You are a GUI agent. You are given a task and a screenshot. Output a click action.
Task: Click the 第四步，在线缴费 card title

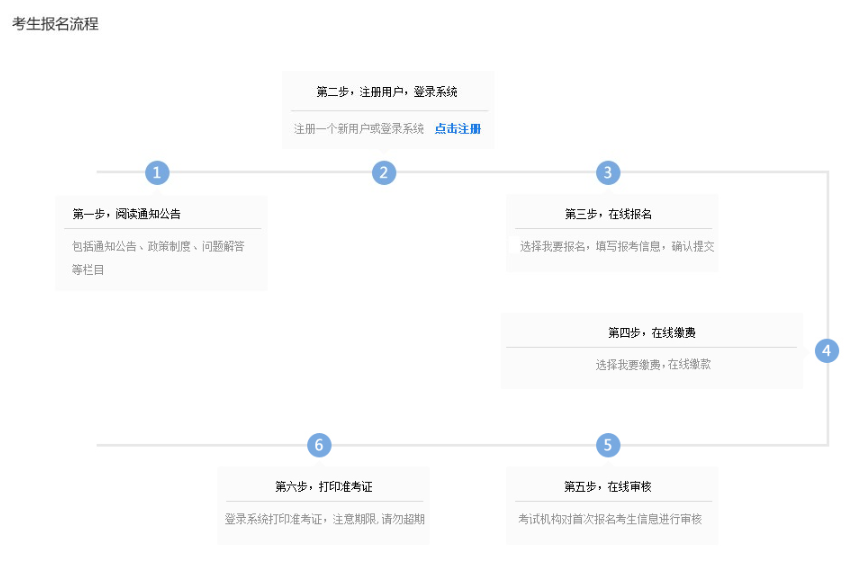tap(652, 332)
